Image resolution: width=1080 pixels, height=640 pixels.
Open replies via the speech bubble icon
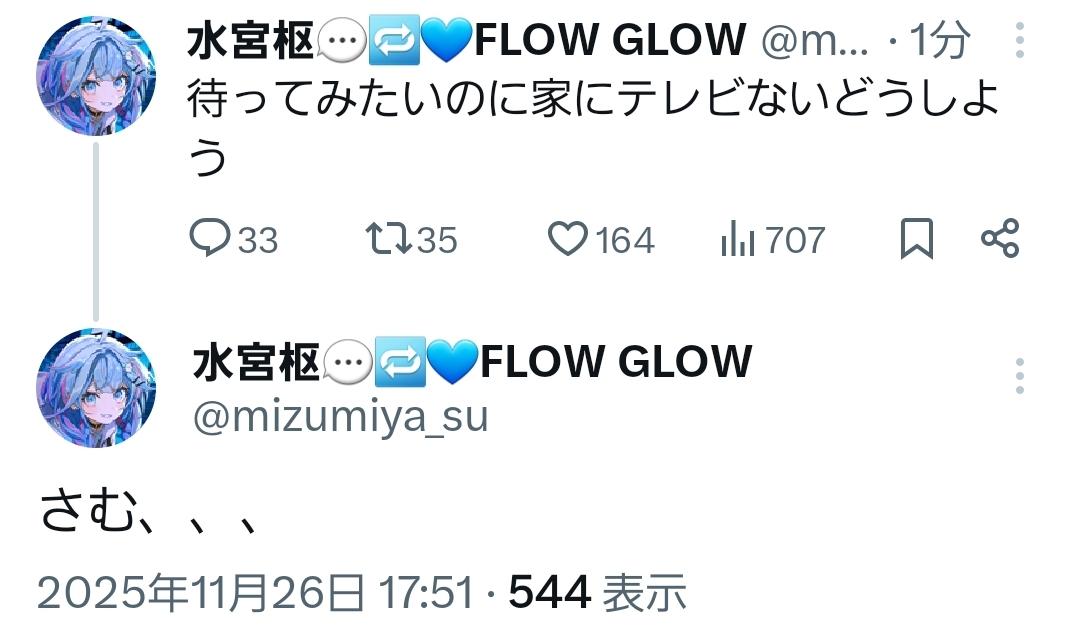pyautogui.click(x=209, y=238)
